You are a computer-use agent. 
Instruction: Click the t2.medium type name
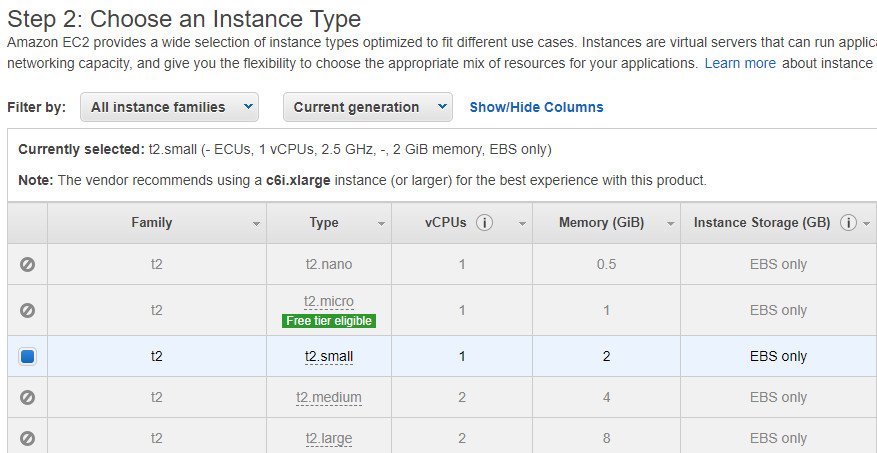click(x=329, y=397)
